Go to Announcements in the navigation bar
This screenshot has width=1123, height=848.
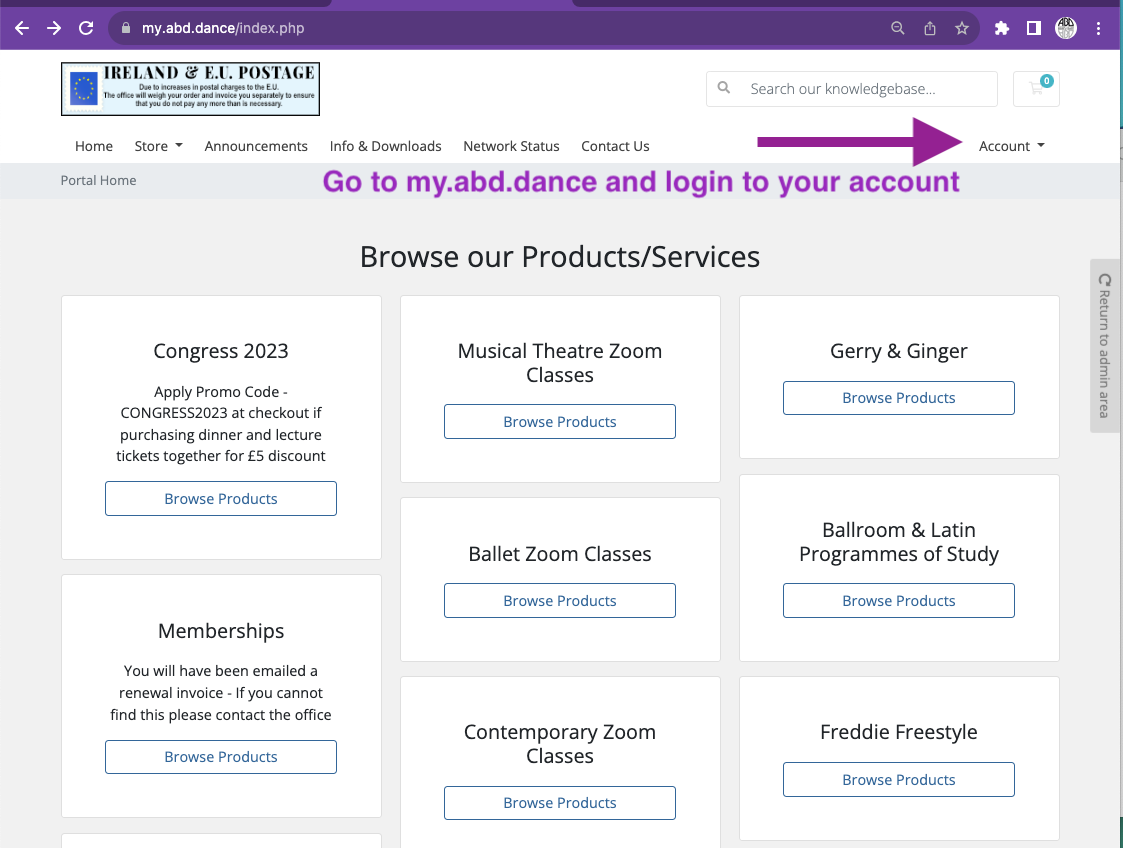pyautogui.click(x=256, y=146)
